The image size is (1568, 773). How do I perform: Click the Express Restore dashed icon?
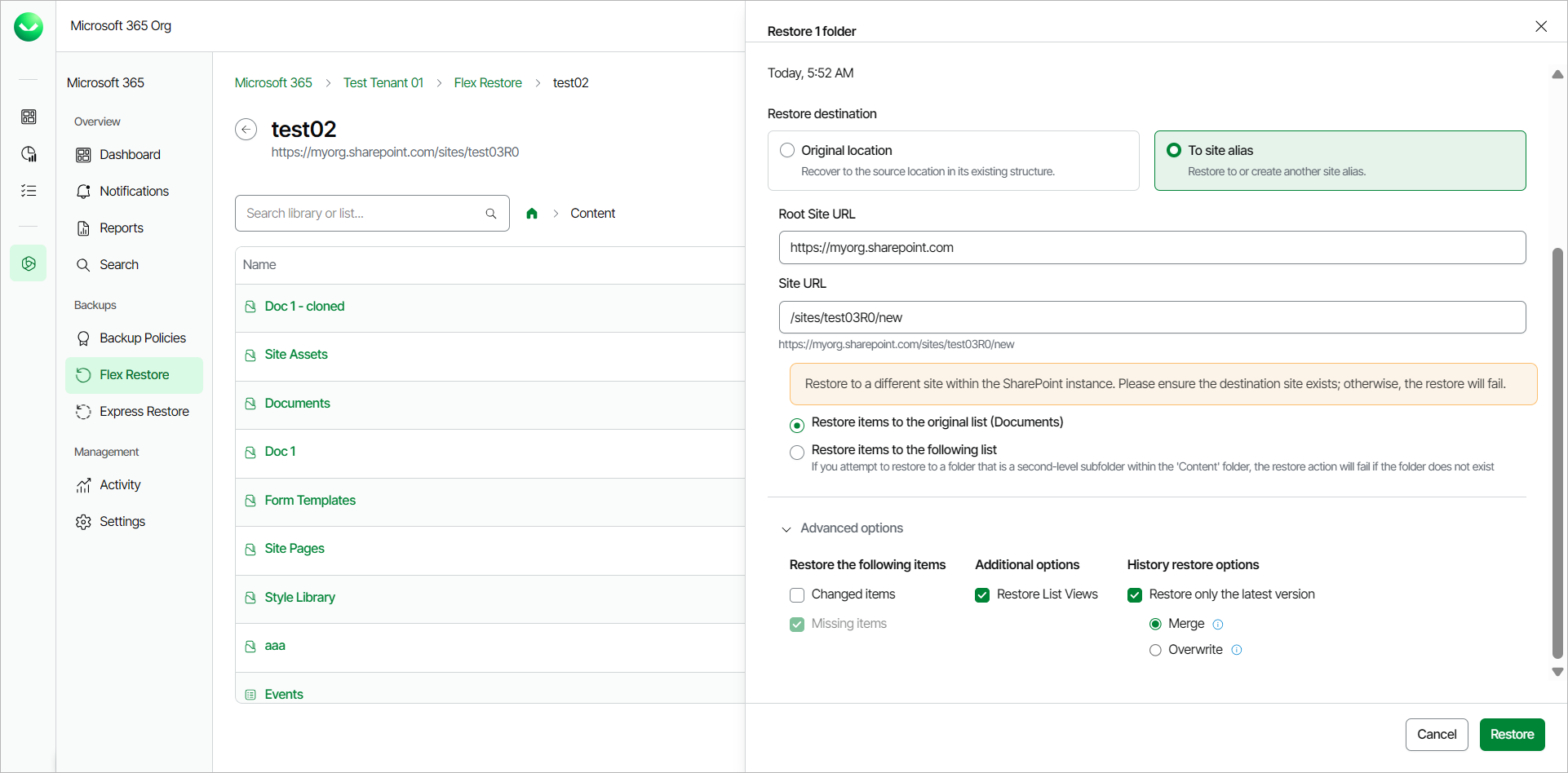point(83,412)
